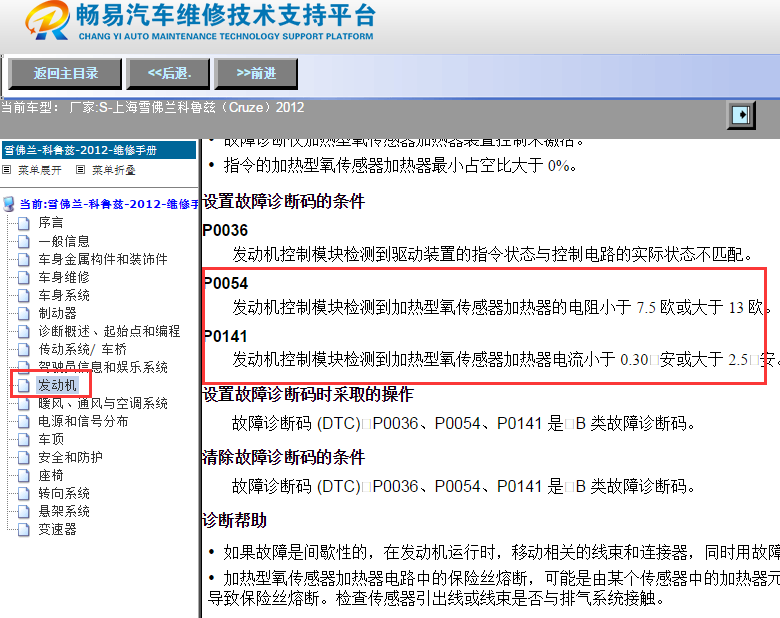Viewport: 780px width, 618px height.
Task: Open 车身金属构件和装饰件 in the tree
Action: [x=102, y=259]
